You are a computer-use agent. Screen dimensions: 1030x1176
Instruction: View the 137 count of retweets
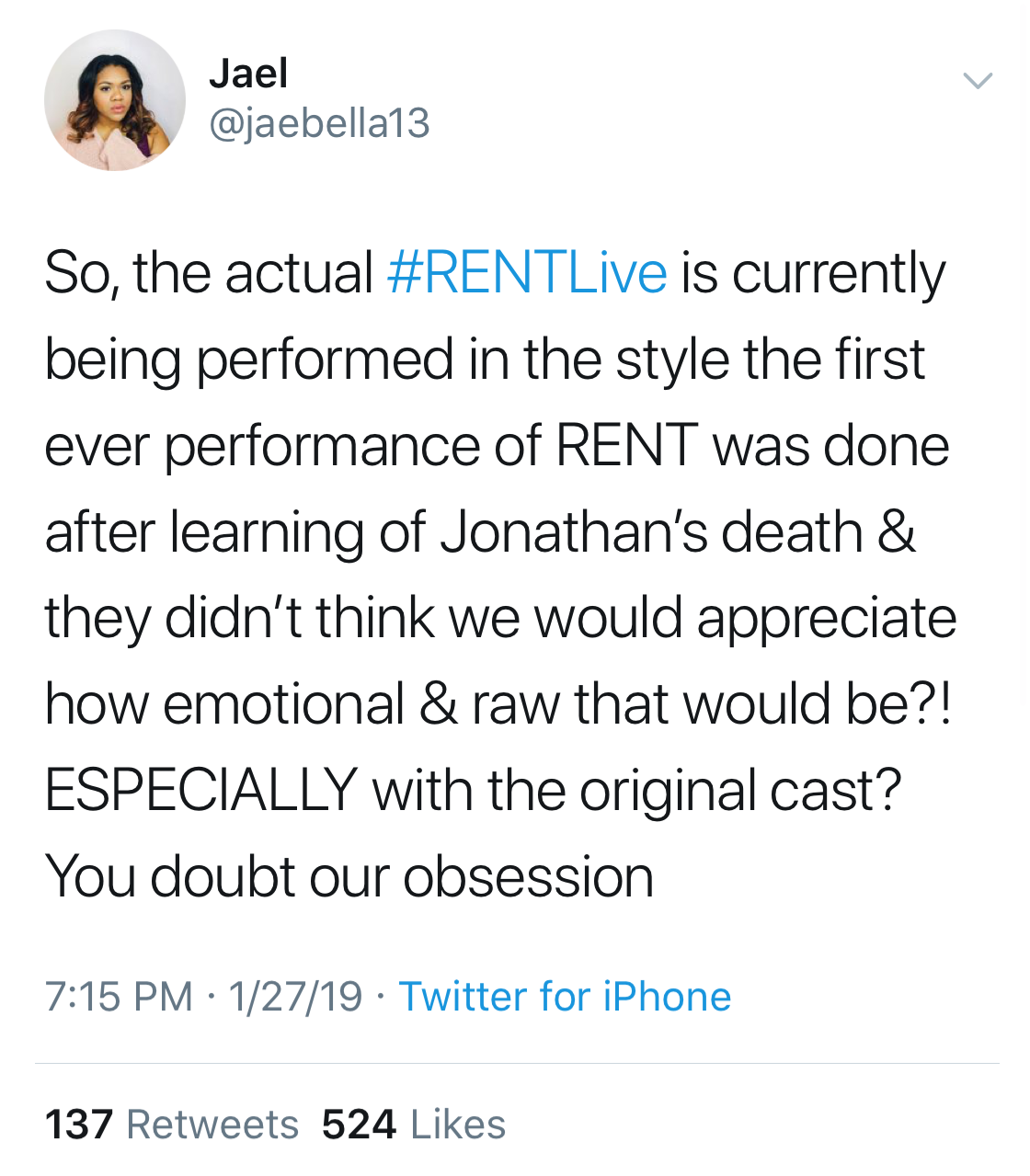click(79, 1125)
